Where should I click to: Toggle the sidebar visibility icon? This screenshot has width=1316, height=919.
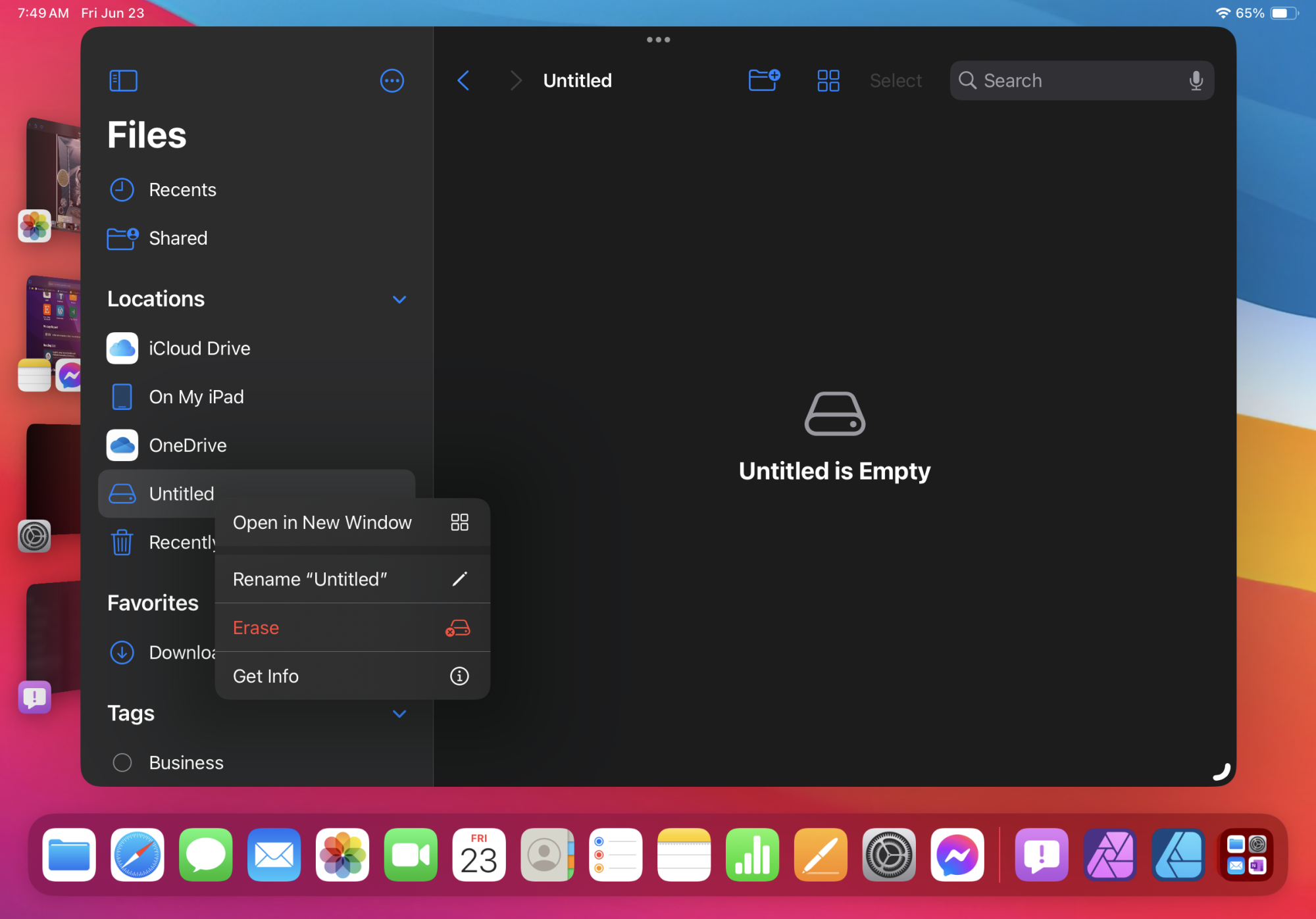123,81
